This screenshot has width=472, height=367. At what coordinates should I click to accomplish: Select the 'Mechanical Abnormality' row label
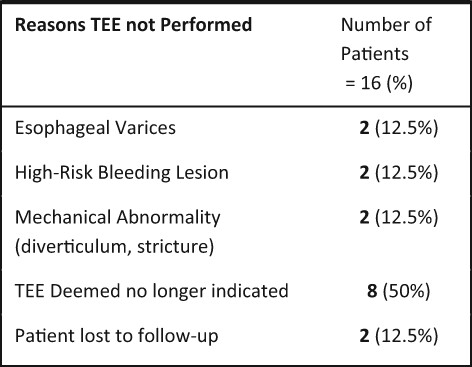pos(118,218)
